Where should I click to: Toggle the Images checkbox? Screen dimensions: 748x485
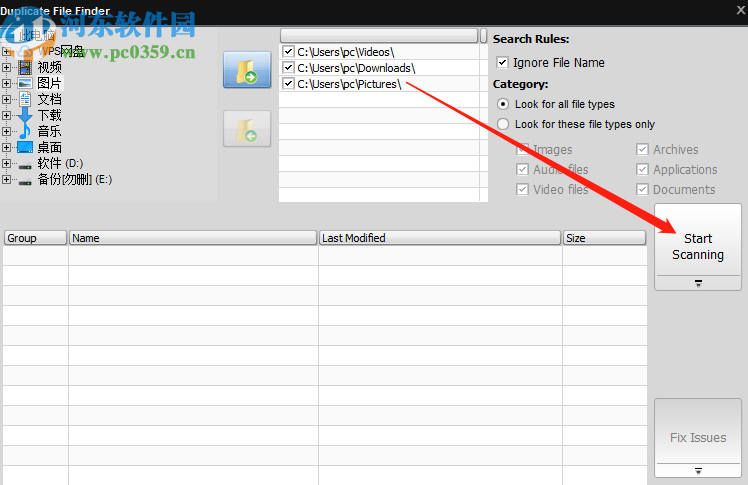[522, 149]
